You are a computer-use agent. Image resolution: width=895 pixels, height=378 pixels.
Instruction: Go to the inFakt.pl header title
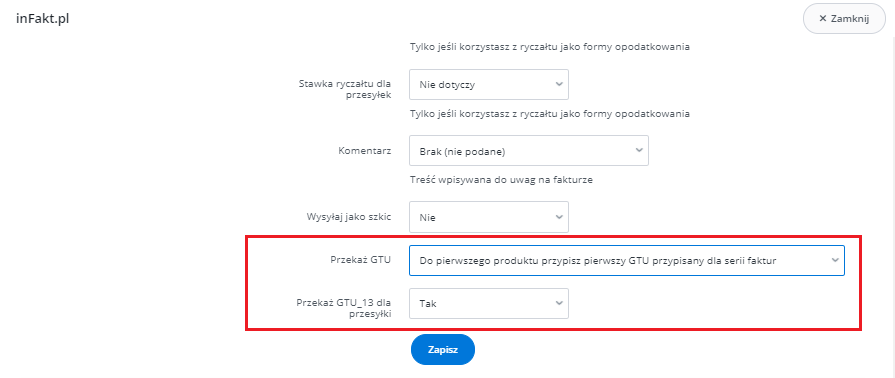[43, 18]
